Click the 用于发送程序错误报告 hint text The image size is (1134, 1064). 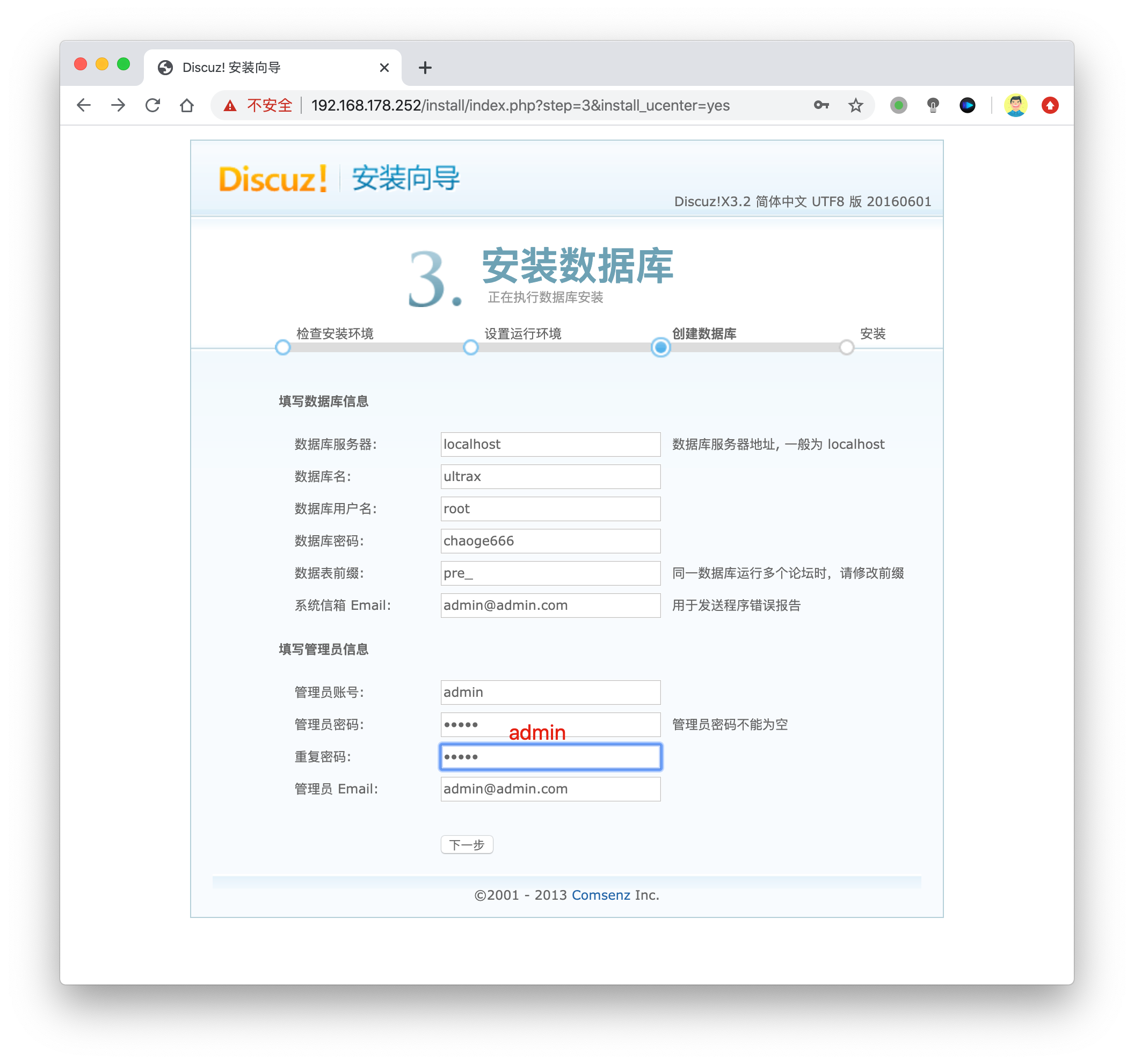point(736,605)
